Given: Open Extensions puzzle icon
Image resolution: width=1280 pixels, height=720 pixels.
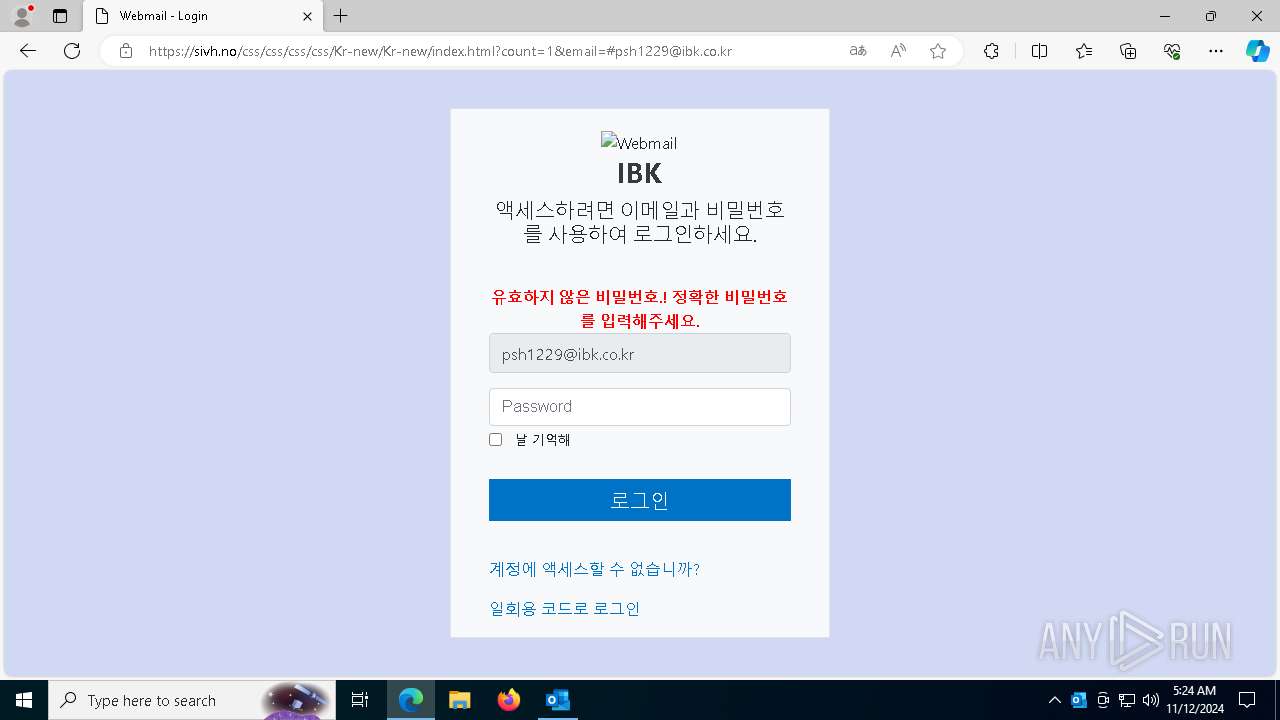Looking at the screenshot, I should pos(991,51).
